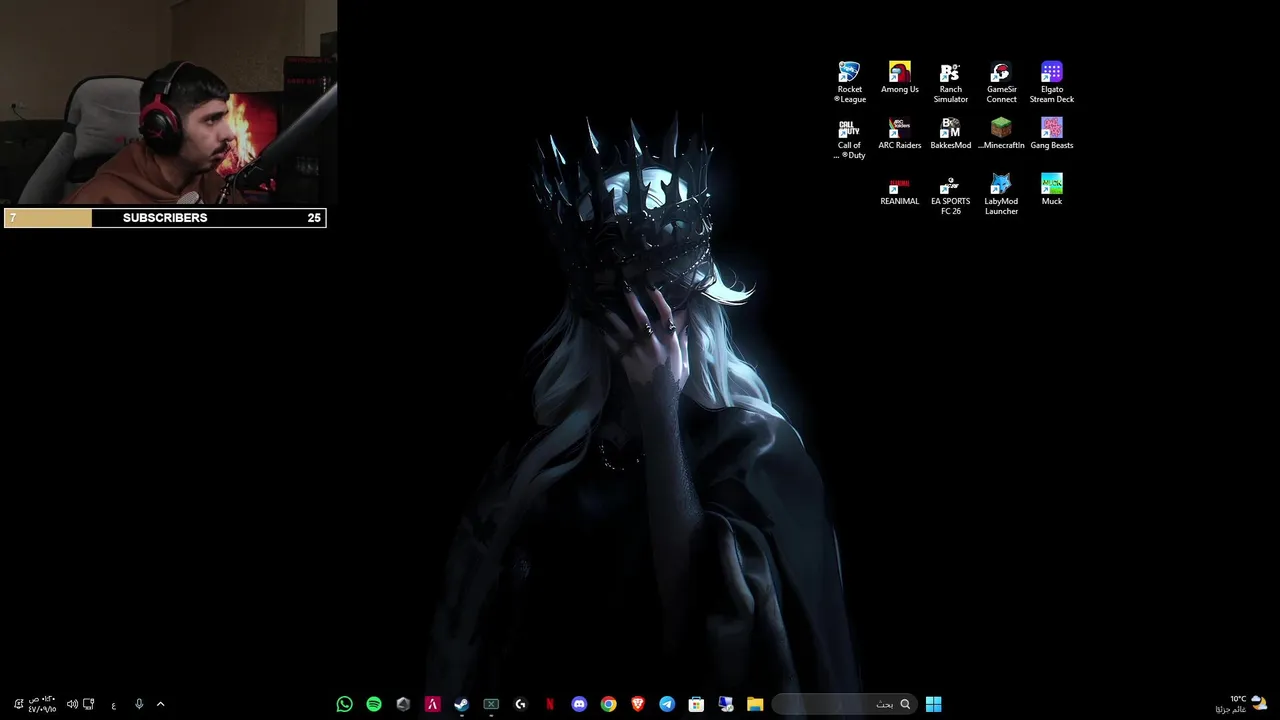Click the microphone icon in system tray
The height and width of the screenshot is (720, 1280).
(139, 704)
